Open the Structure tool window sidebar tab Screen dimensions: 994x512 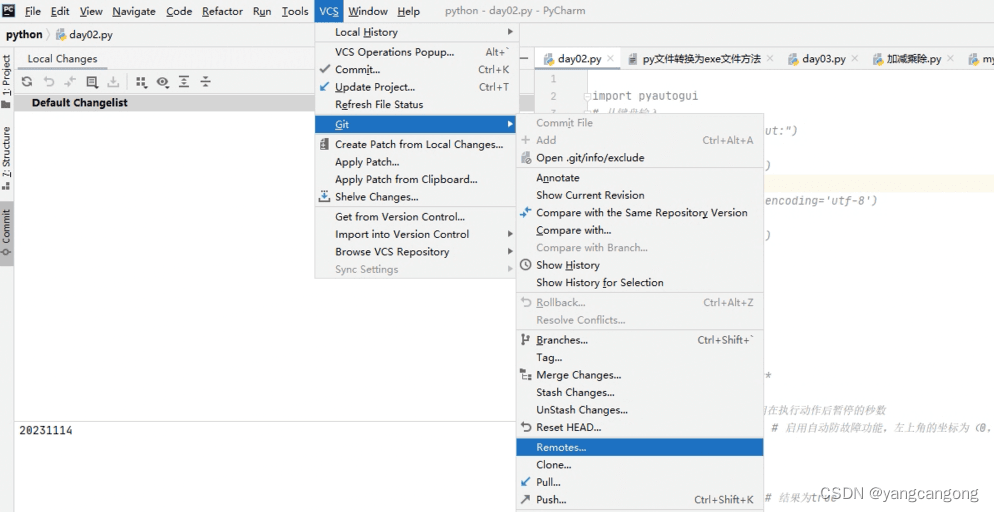pyautogui.click(x=6, y=158)
